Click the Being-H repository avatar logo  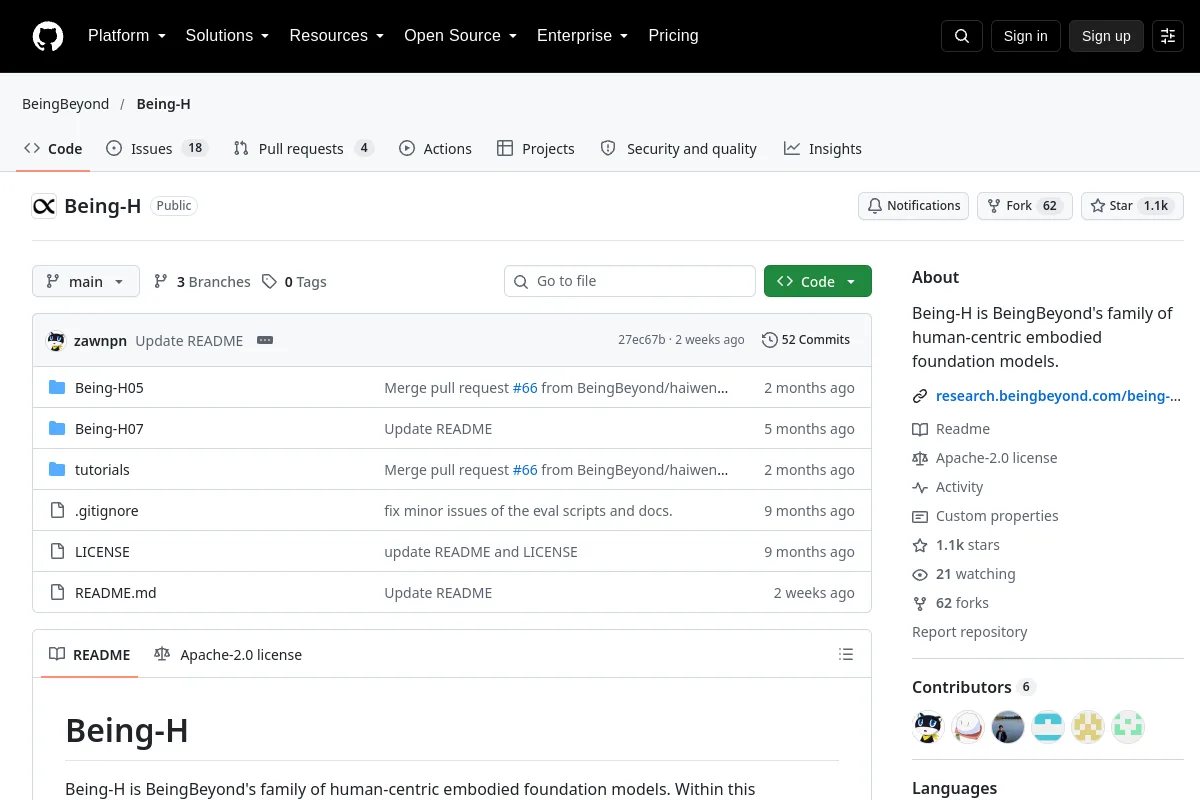44,206
